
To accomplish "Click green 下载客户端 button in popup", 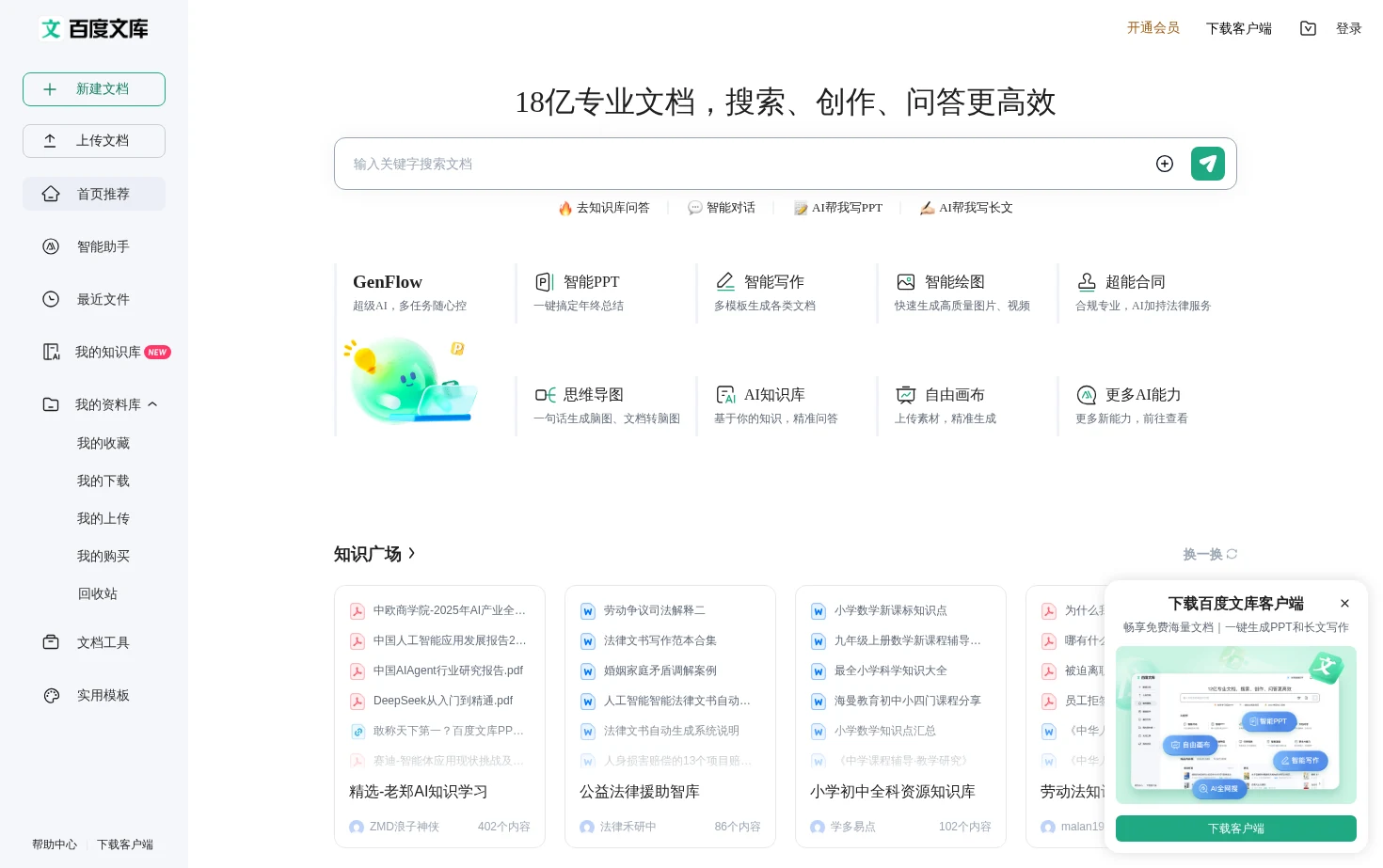I will [1236, 829].
